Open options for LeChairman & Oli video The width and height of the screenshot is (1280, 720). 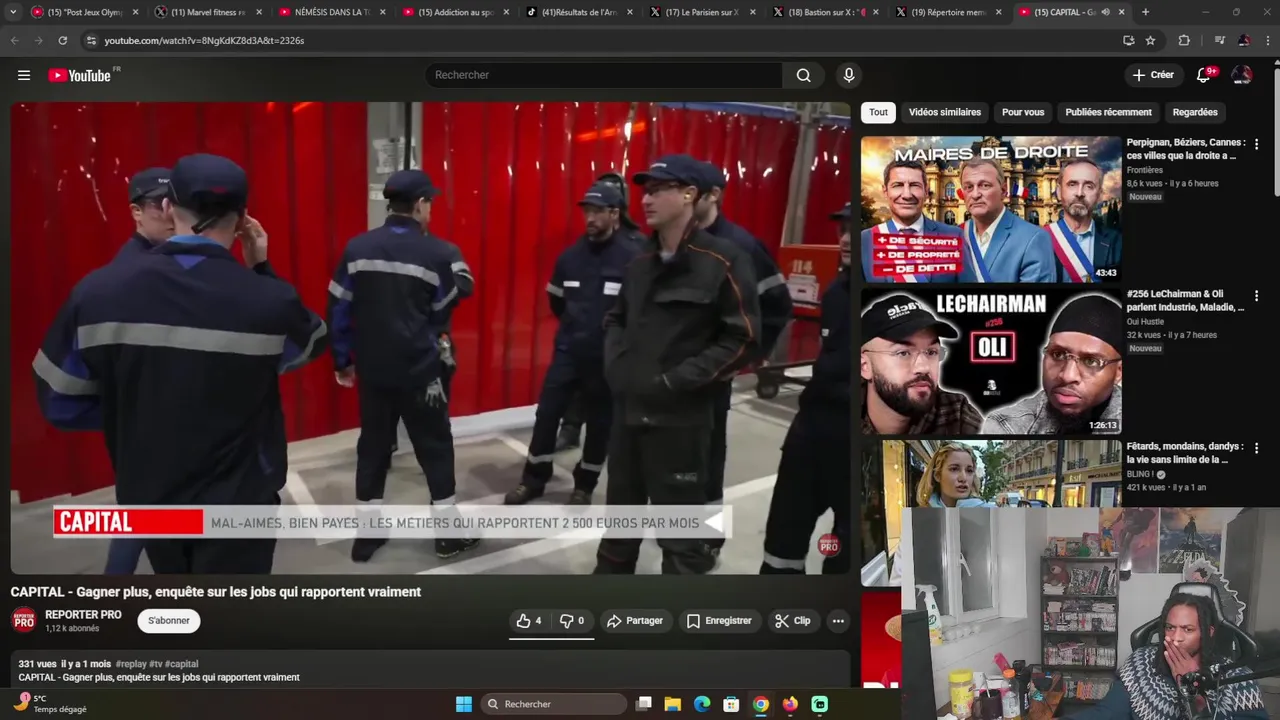coord(1257,296)
